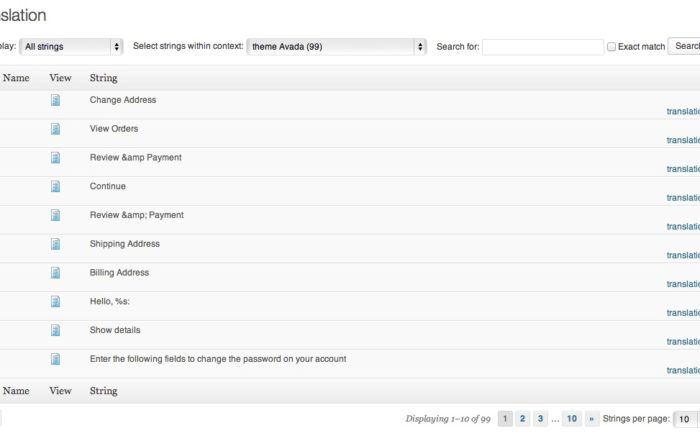Click inside the Search for text field

click(543, 47)
